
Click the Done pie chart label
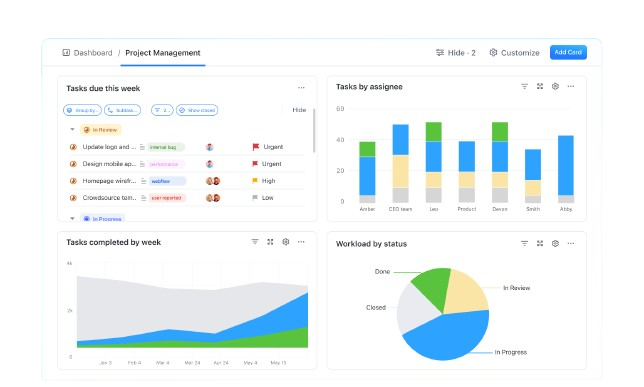pos(382,272)
